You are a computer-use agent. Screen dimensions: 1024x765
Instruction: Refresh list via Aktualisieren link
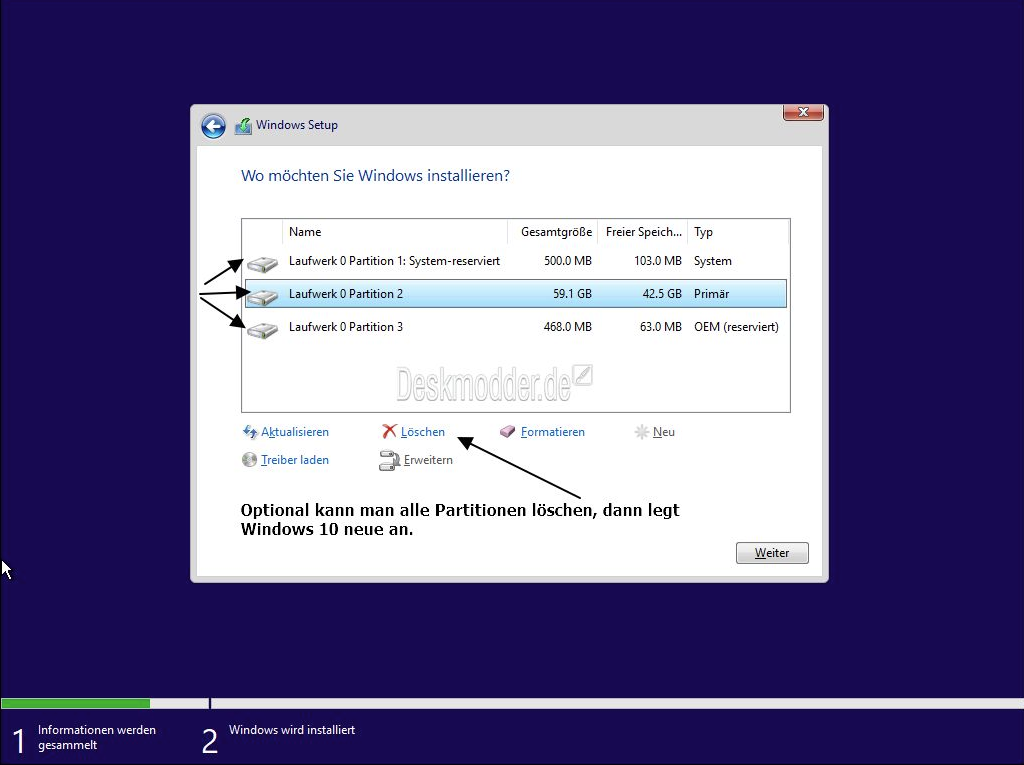295,432
